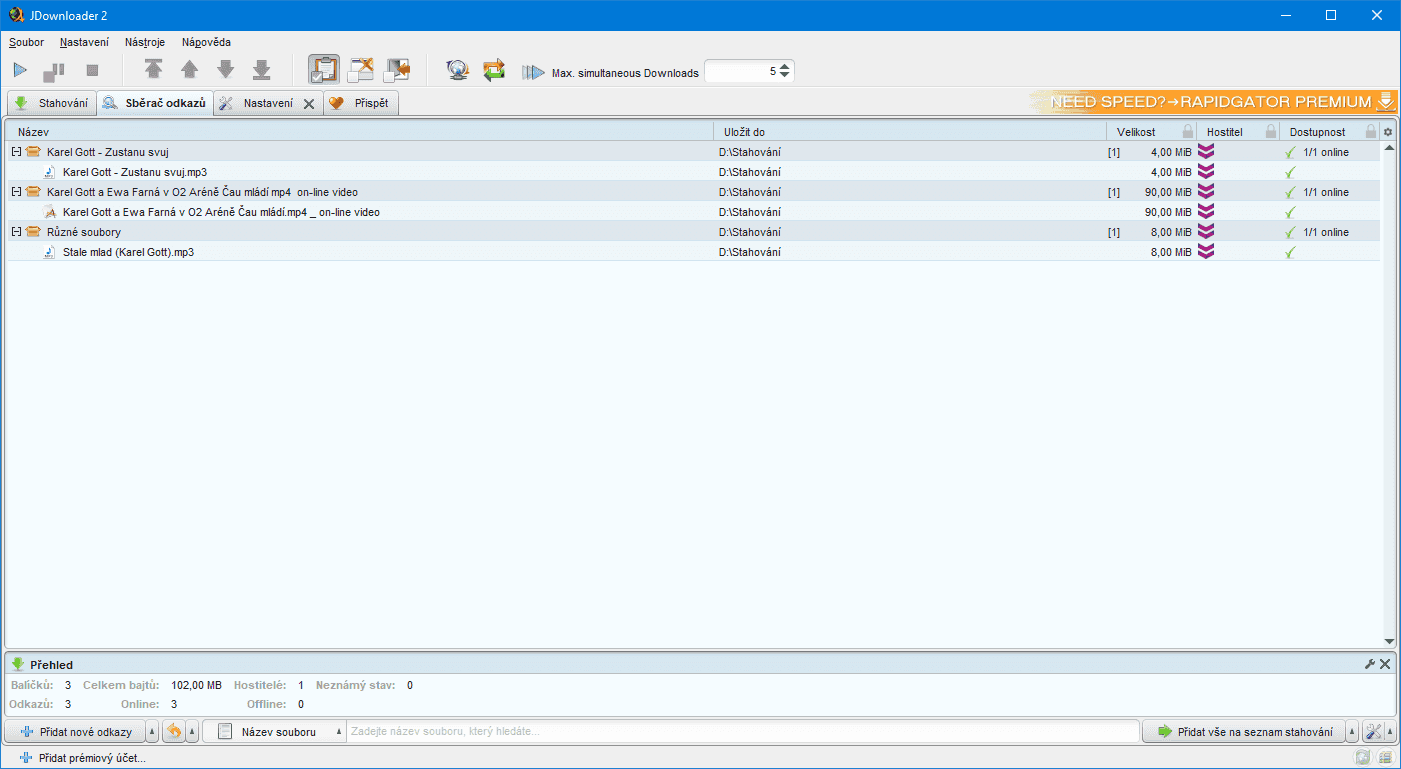
Task: Click Přidat prémiový účet link
Action: click(x=83, y=758)
